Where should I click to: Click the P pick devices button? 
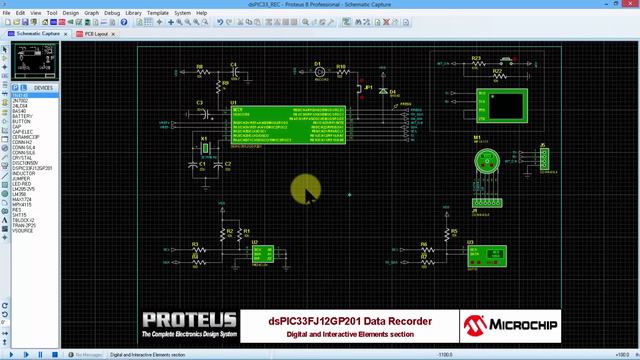[15, 88]
